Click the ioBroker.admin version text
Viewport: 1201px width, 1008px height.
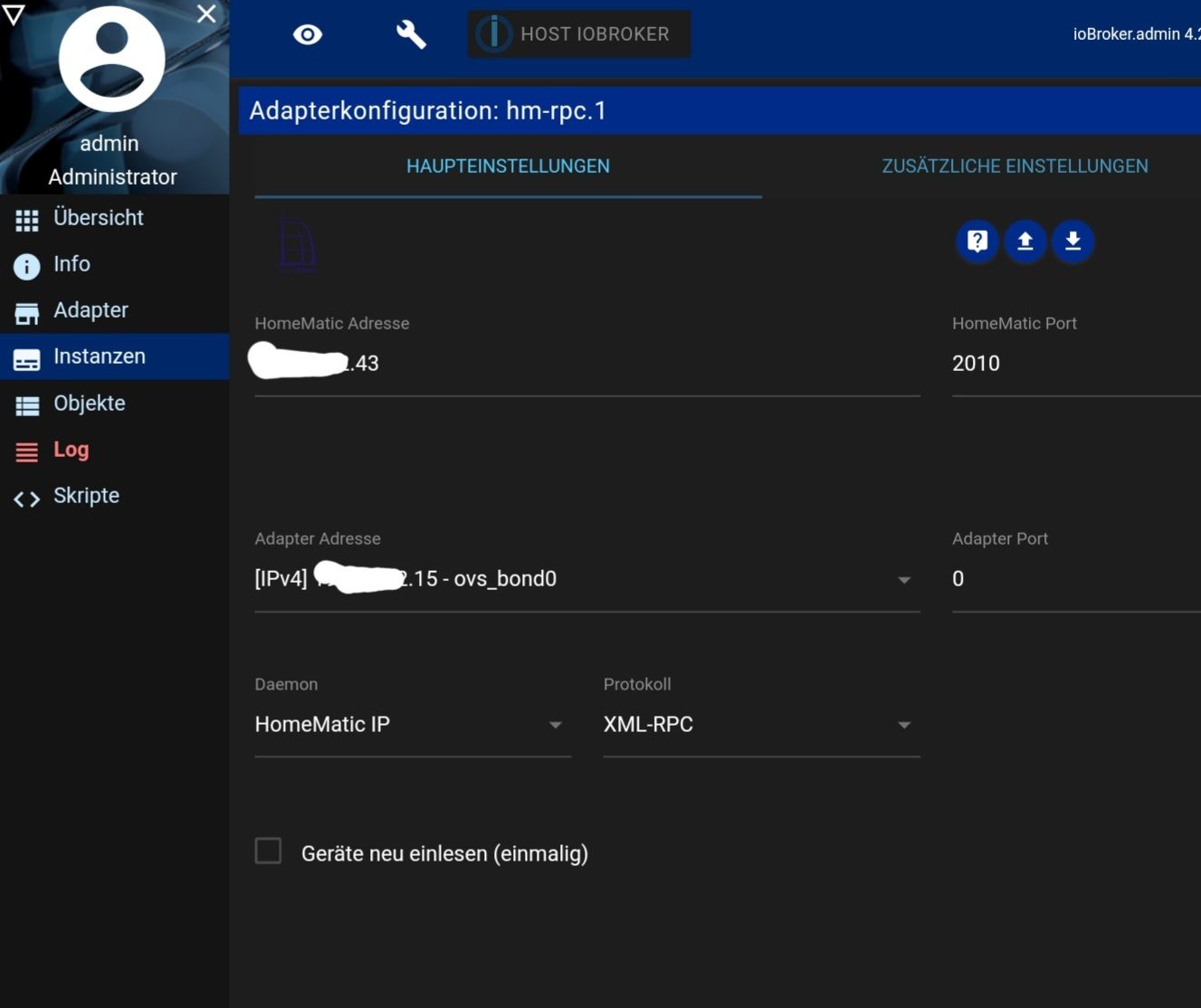click(1137, 34)
